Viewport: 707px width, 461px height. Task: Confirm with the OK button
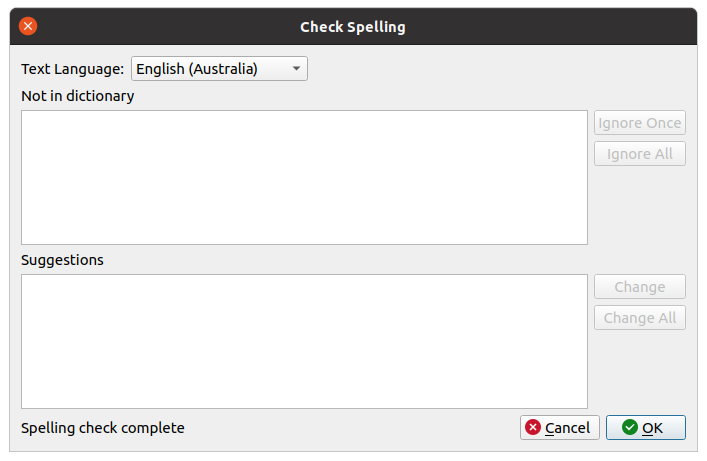point(646,428)
